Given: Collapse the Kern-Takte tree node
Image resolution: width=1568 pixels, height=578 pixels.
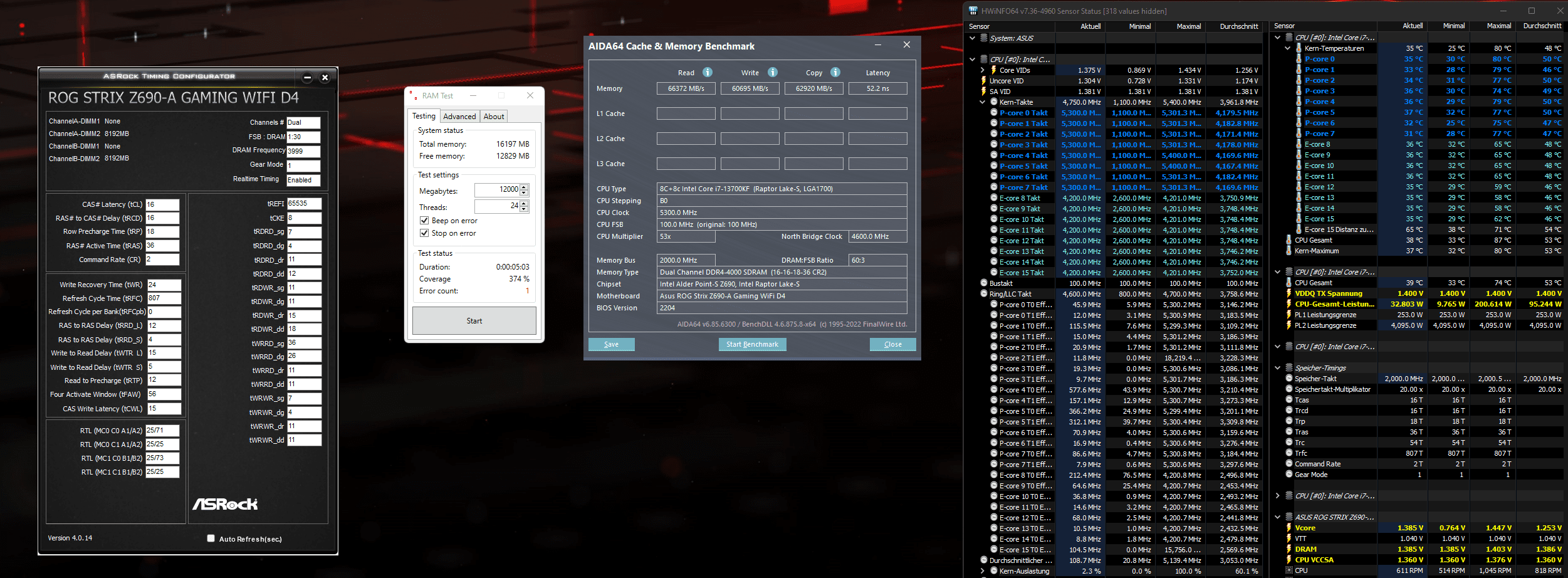Looking at the screenshot, I should click(983, 102).
